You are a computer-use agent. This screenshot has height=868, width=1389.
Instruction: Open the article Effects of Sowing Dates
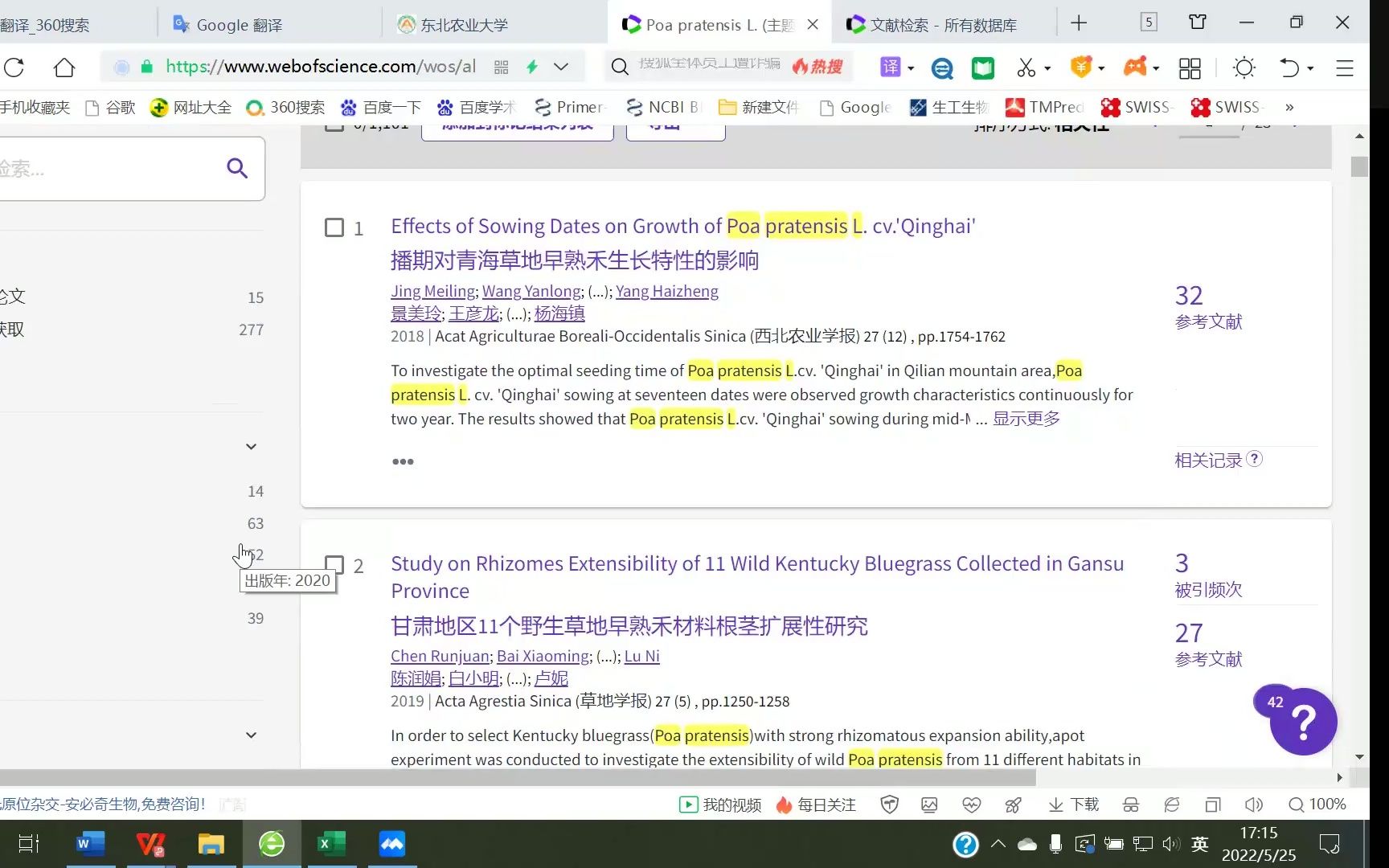pos(683,226)
